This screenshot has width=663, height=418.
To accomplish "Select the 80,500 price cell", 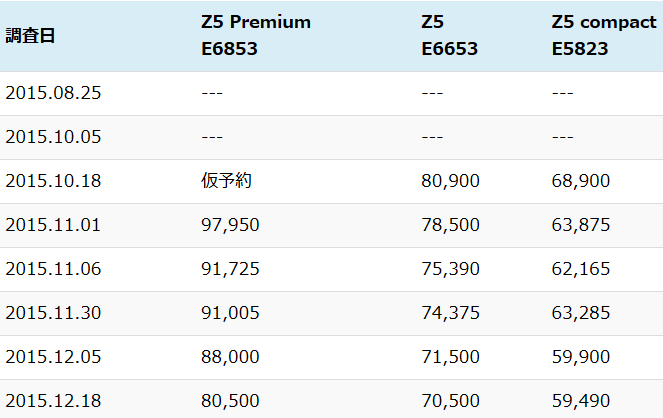I will pos(230,401).
